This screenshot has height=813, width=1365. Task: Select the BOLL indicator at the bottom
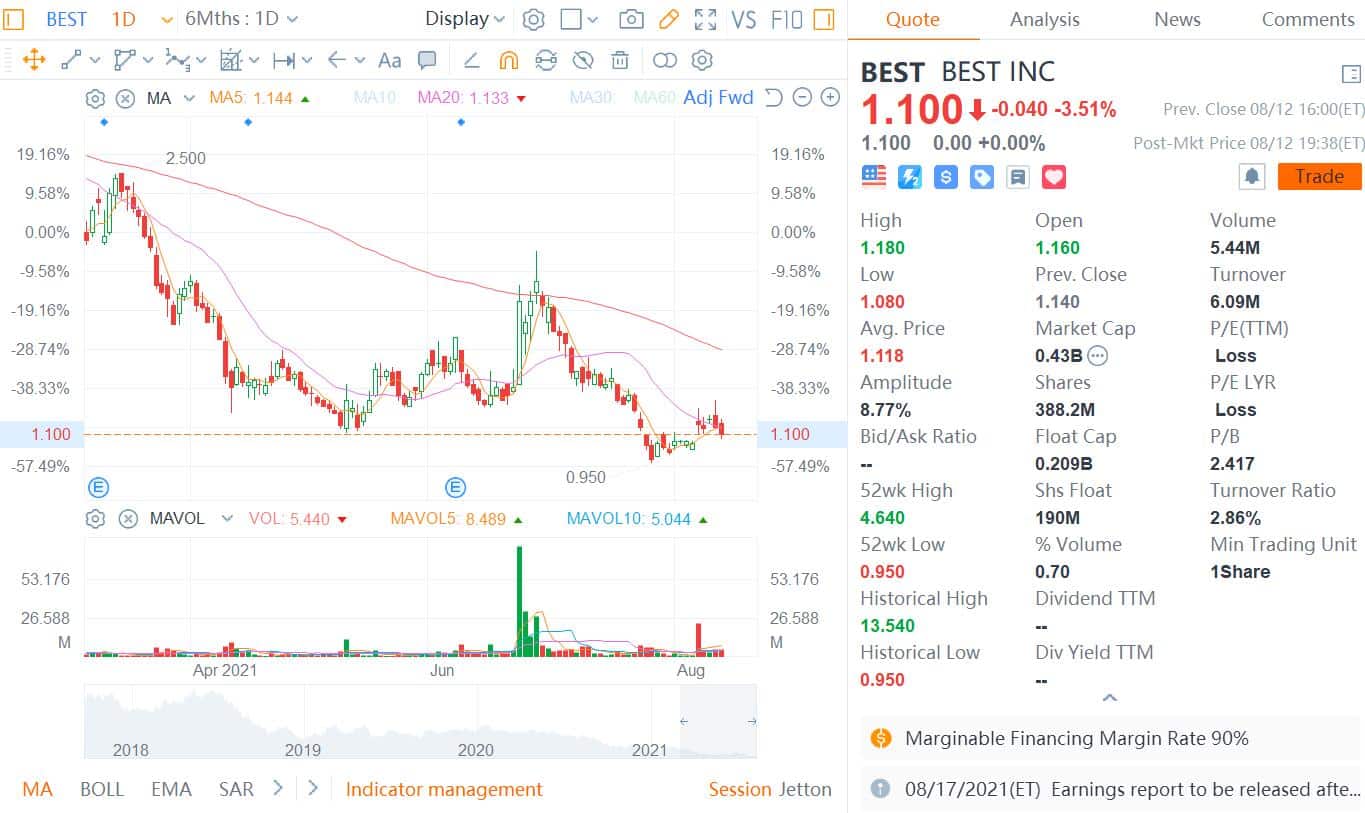tap(102, 789)
